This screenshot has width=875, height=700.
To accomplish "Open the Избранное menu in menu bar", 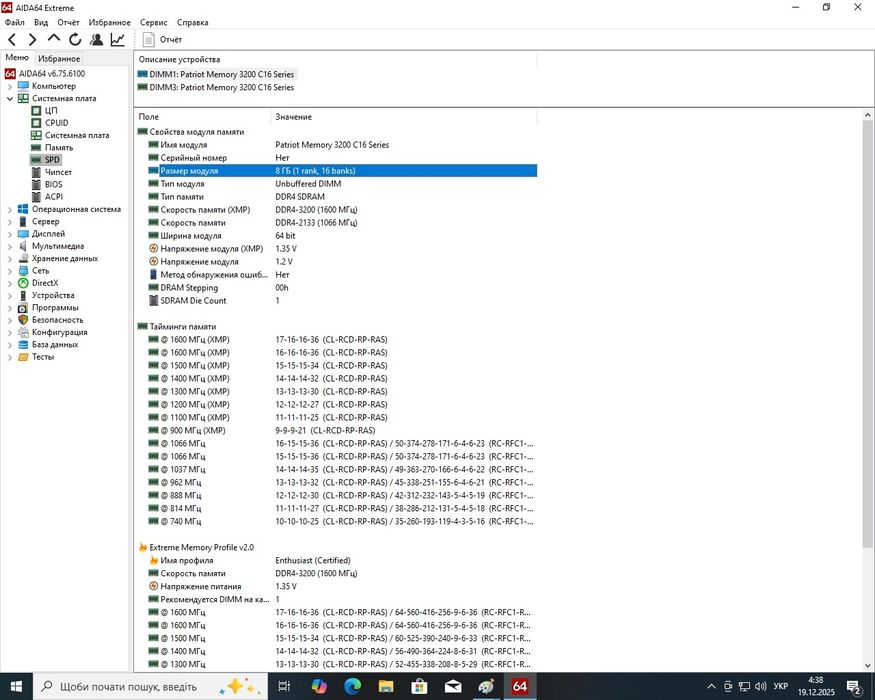I will click(109, 22).
